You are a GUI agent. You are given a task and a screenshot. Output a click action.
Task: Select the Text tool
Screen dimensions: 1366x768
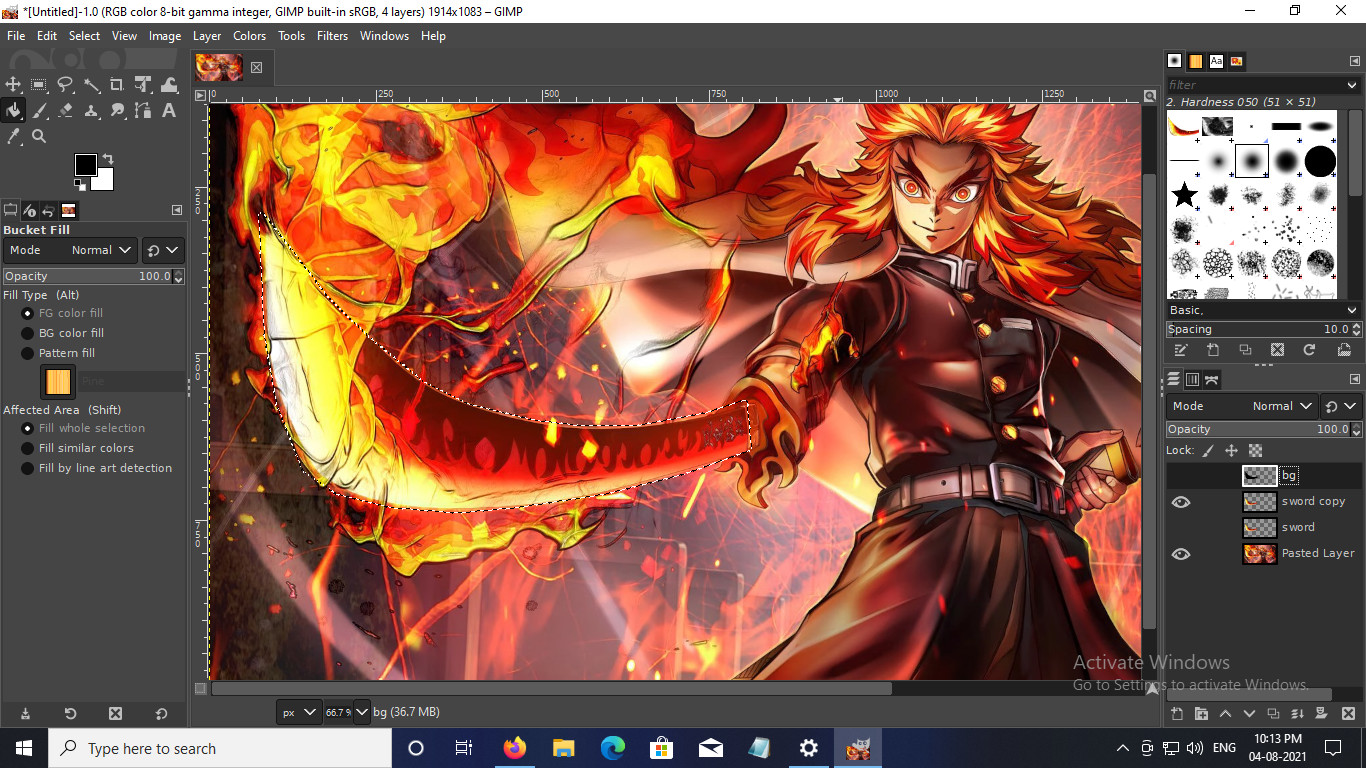(169, 110)
